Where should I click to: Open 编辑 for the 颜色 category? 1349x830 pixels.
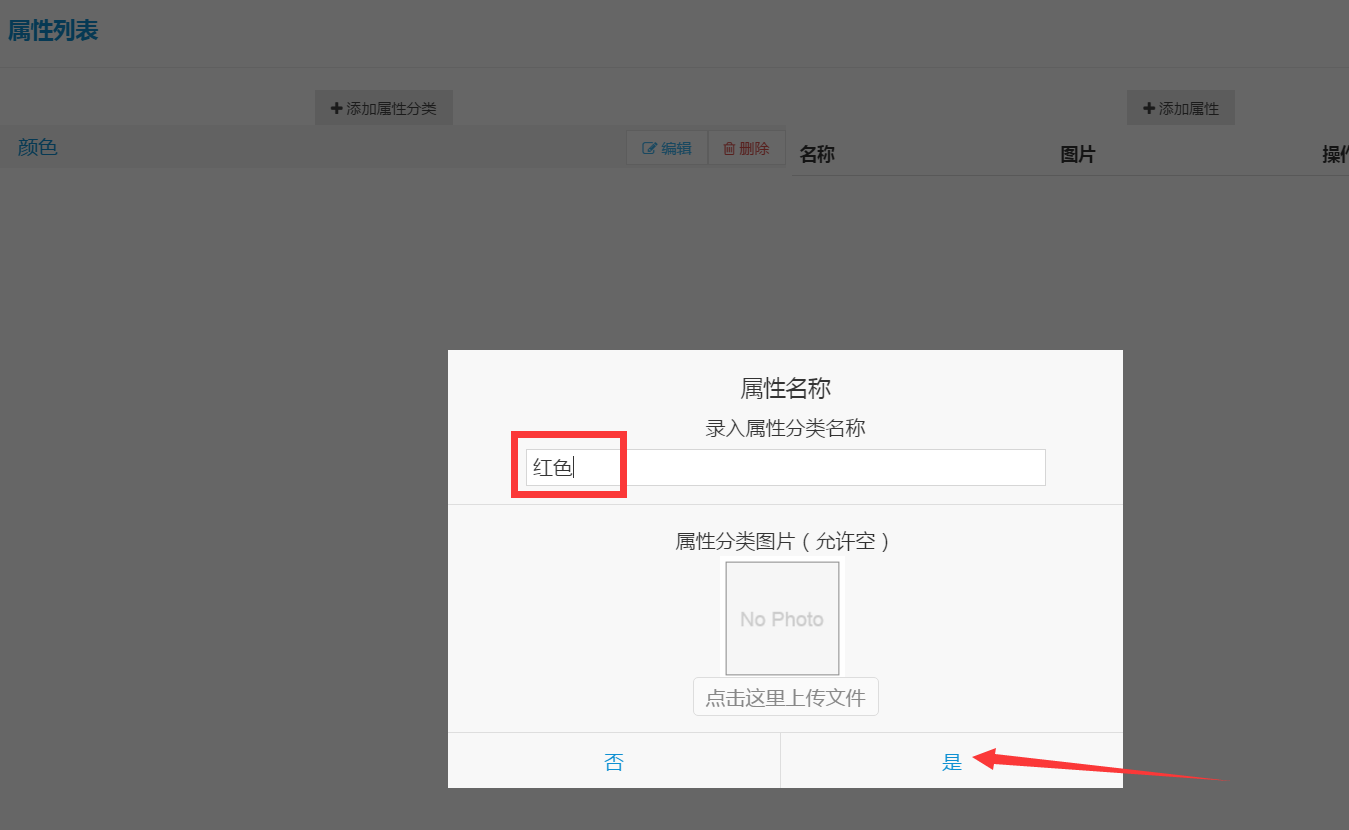[x=667, y=148]
